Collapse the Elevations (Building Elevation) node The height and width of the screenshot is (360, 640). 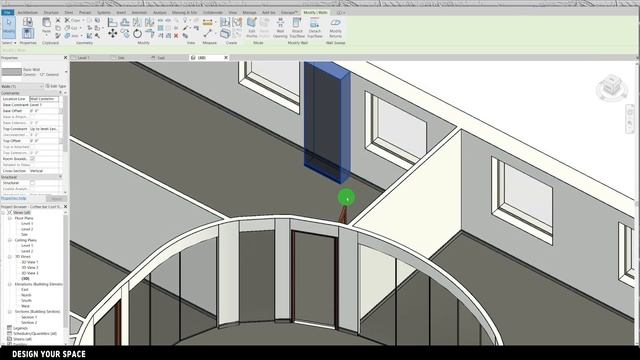tap(10, 284)
